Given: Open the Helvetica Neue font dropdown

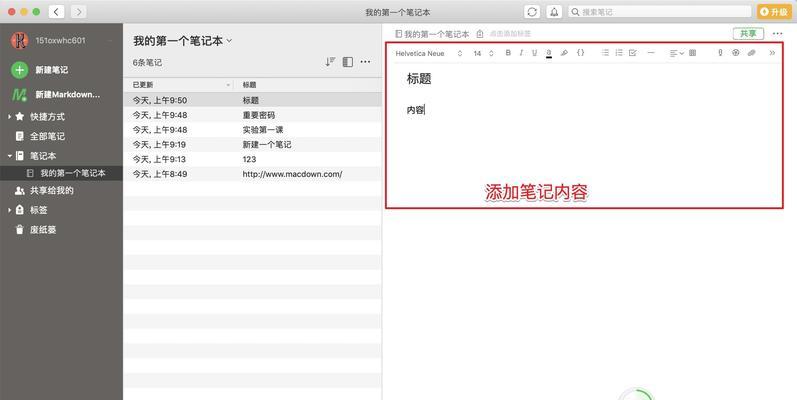Looking at the screenshot, I should tap(420, 53).
